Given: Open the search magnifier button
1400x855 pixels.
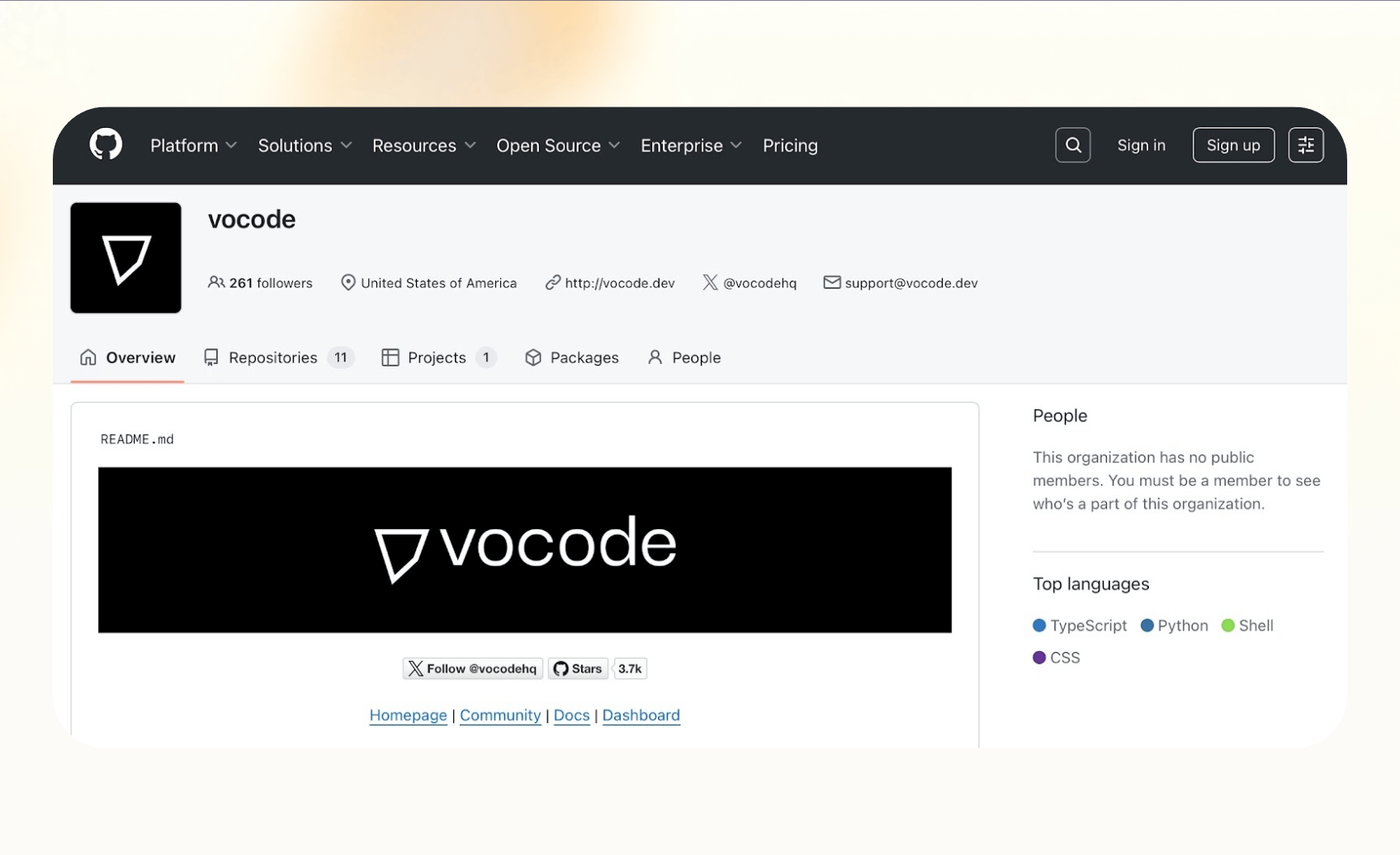Looking at the screenshot, I should [x=1072, y=145].
